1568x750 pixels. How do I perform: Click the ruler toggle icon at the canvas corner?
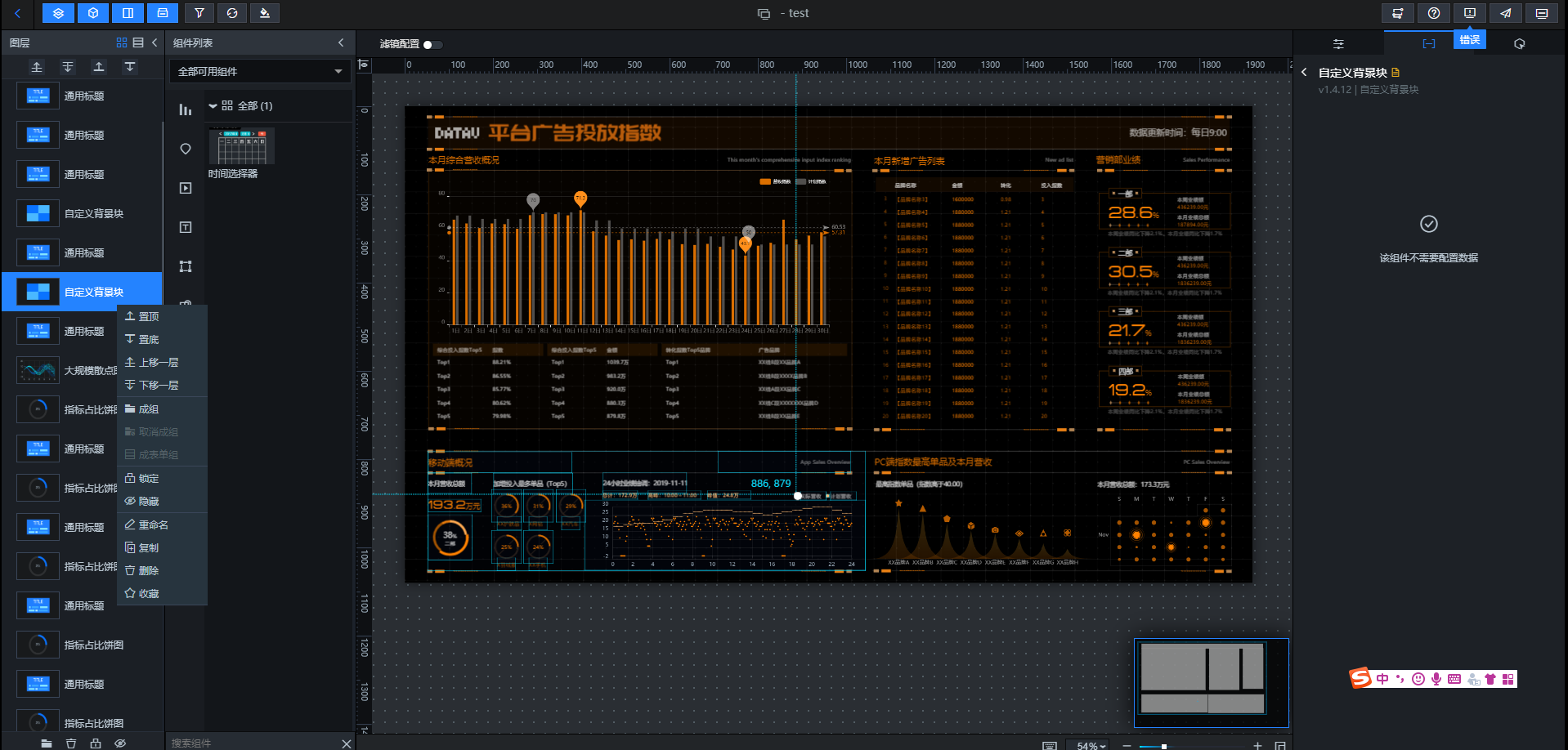pyautogui.click(x=365, y=65)
